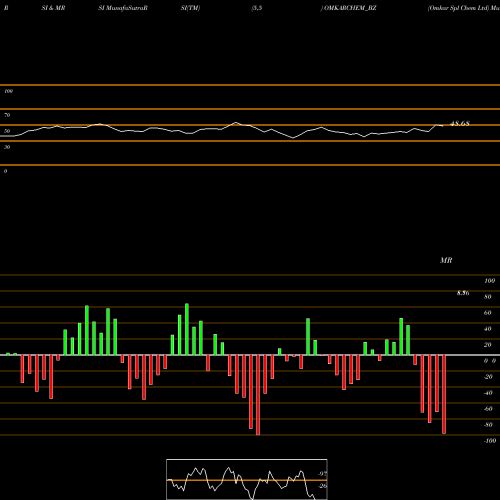This screenshot has height=500, width=500.
Task: Click the MR axis label -60
Action: click(488, 409)
